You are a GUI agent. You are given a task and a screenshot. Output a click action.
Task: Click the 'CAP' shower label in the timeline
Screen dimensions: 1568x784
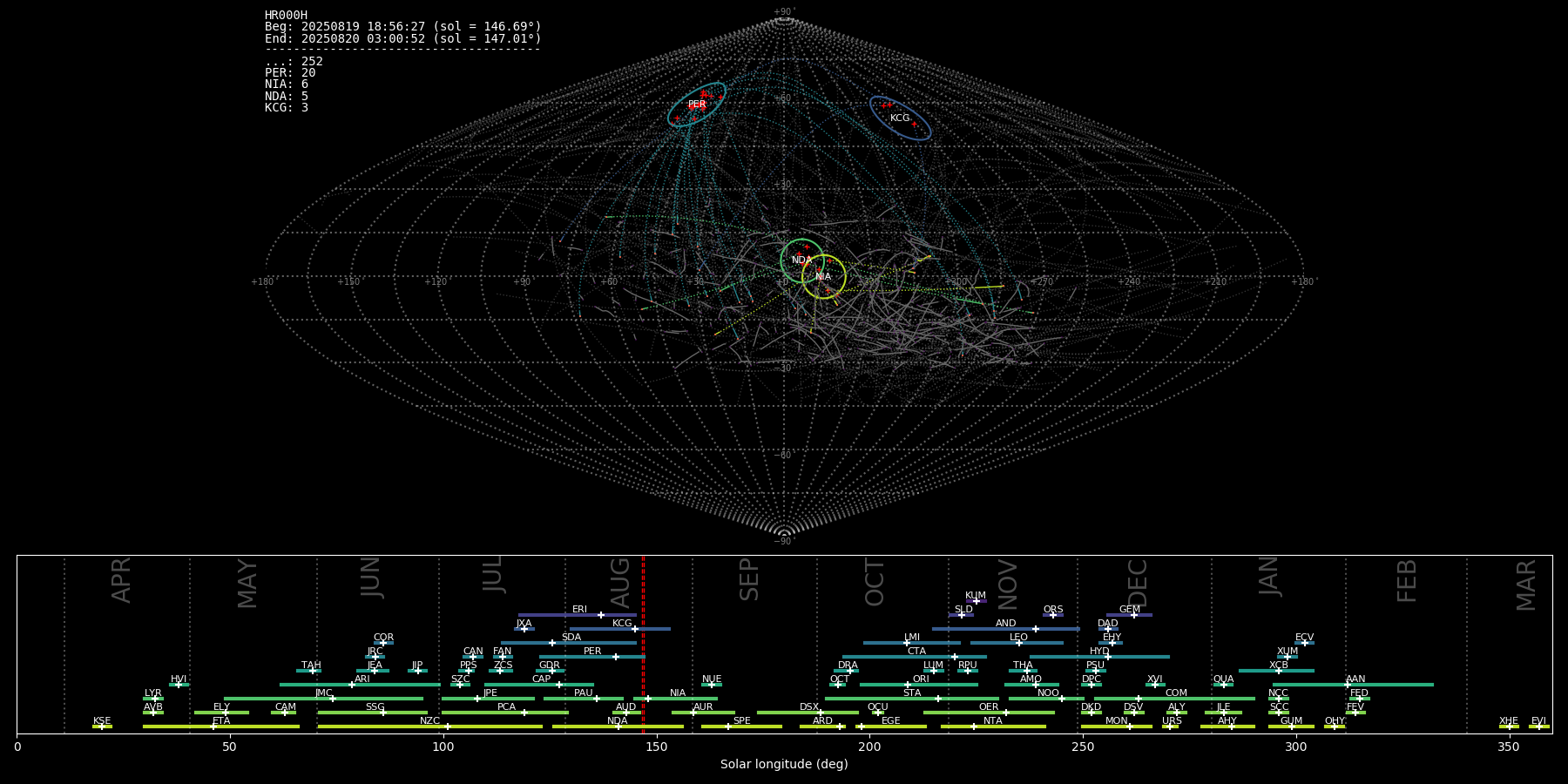coord(542,679)
